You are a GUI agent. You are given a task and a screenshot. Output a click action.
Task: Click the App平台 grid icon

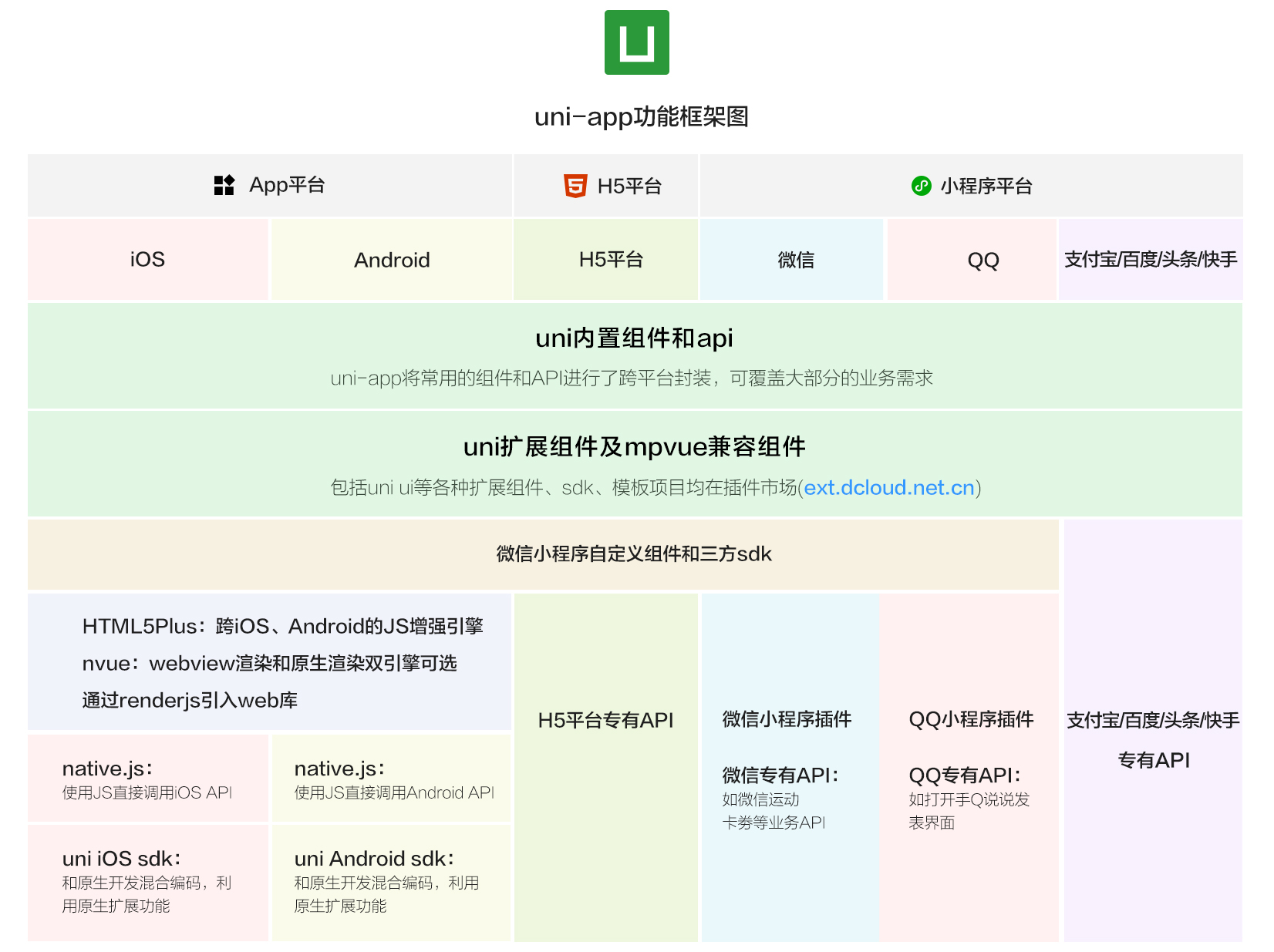224,185
